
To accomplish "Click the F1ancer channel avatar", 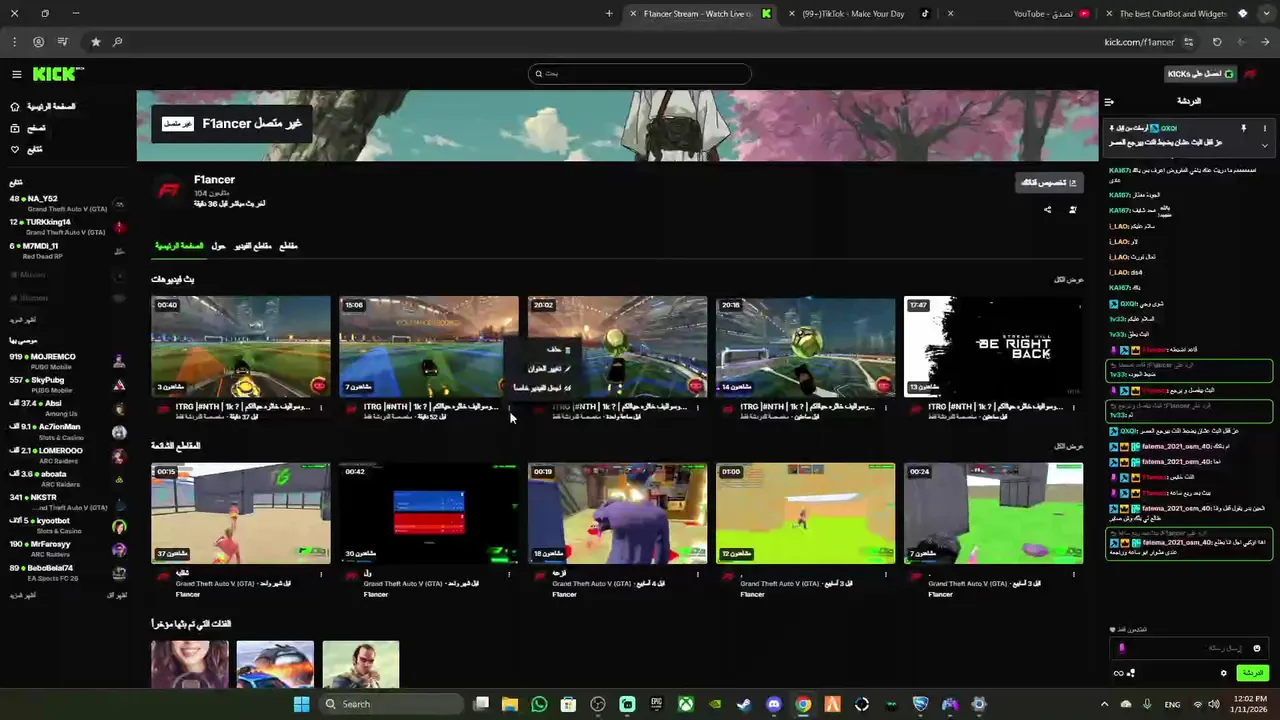I will click(170, 190).
